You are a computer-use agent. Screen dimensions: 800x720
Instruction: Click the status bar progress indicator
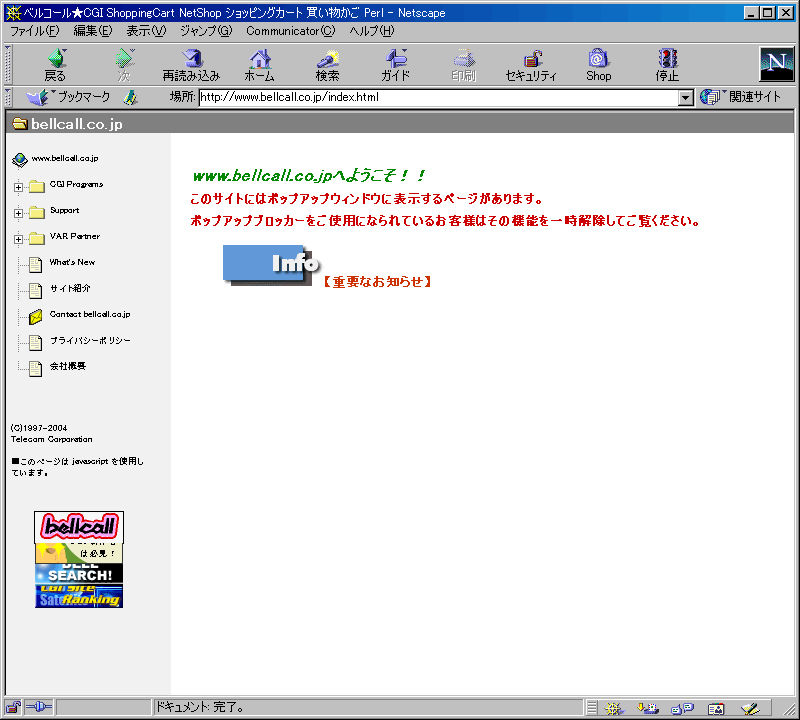click(x=104, y=707)
